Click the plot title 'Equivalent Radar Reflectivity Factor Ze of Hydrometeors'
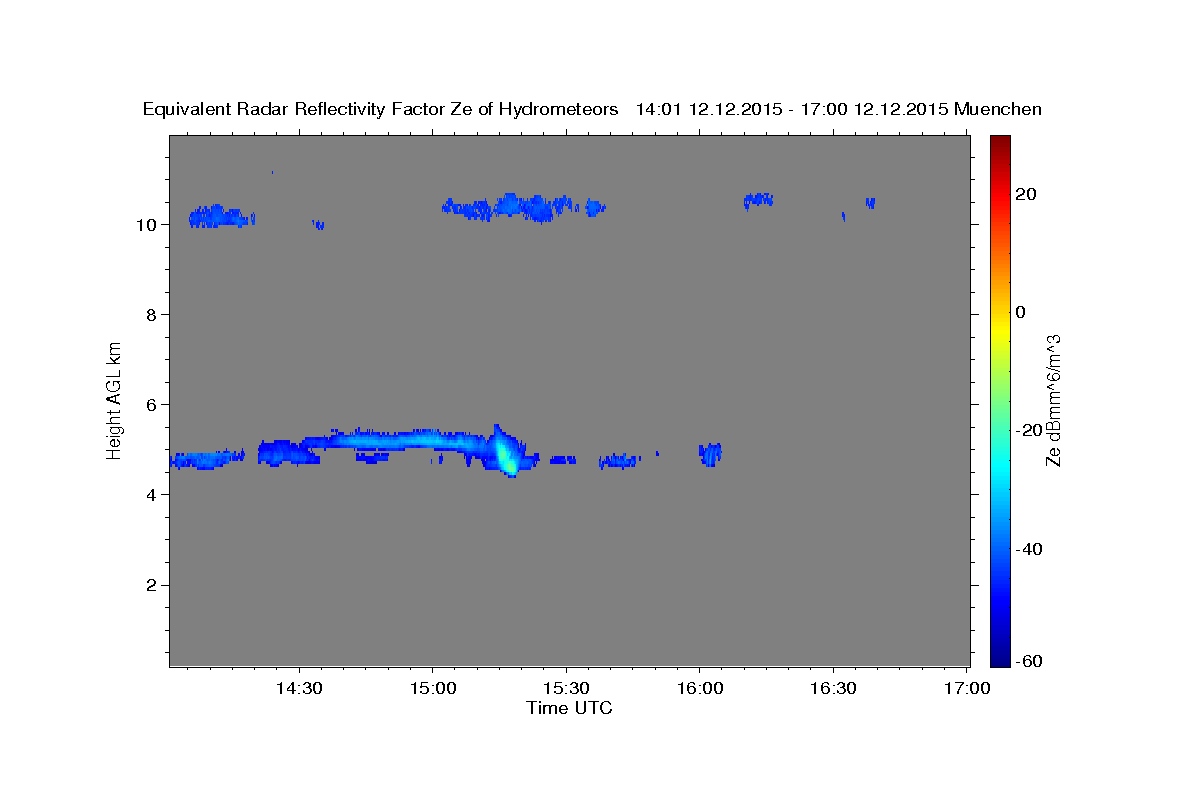 coord(381,109)
